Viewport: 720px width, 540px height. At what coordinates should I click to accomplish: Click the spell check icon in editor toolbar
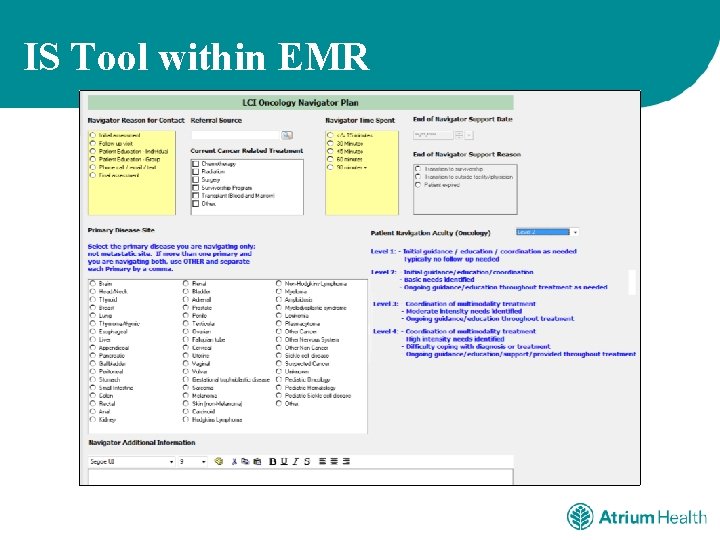click(x=219, y=461)
